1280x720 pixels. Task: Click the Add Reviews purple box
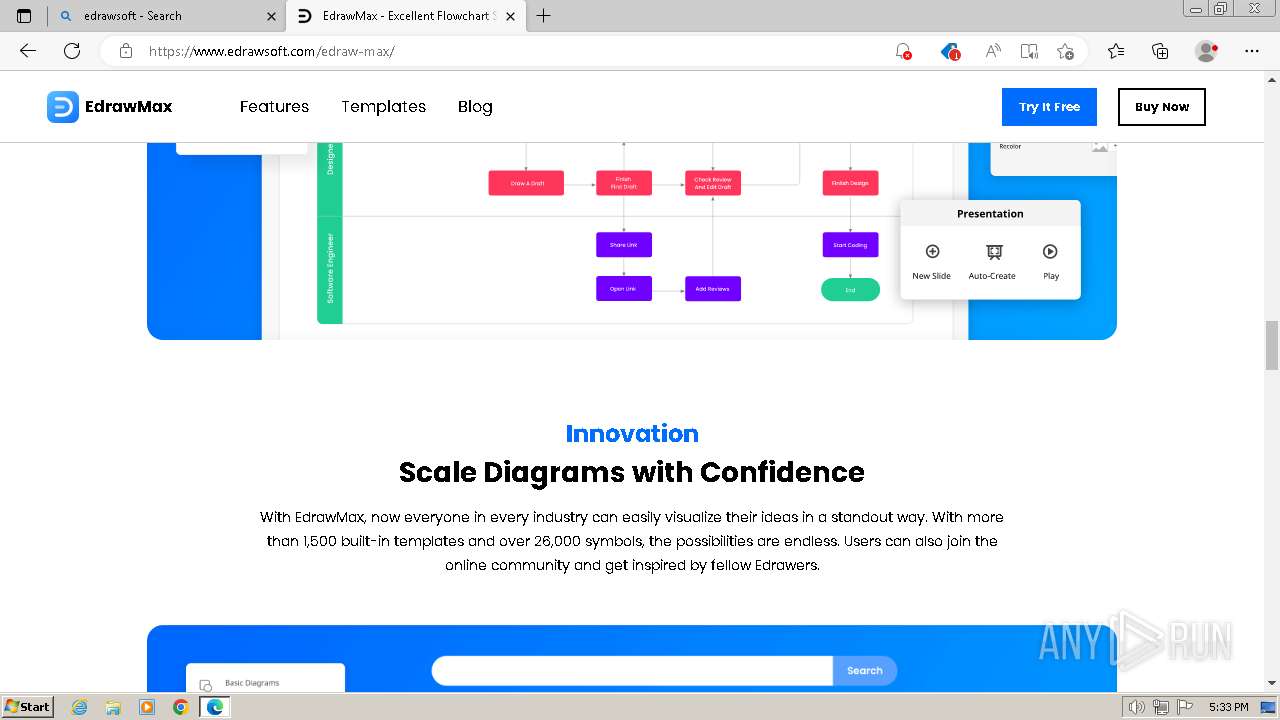(713, 289)
